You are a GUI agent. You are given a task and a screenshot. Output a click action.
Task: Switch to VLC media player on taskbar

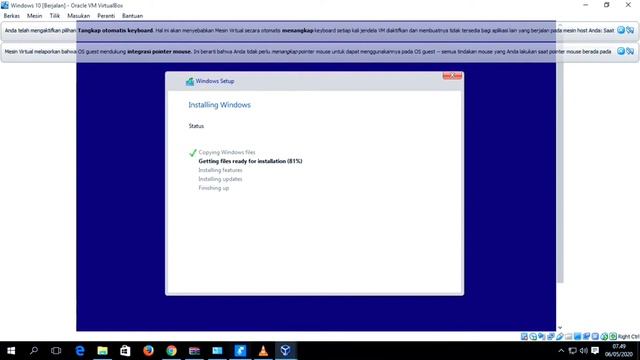(x=263, y=351)
